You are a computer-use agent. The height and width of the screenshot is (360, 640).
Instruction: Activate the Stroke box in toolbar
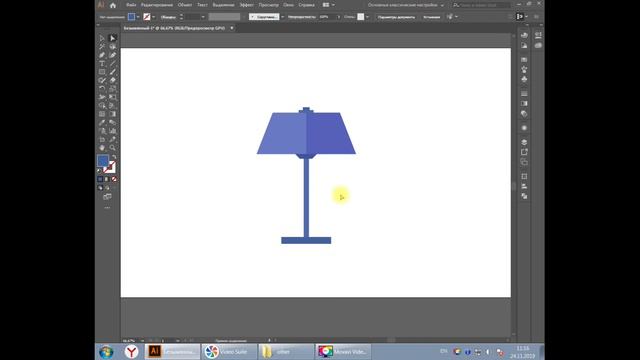[111, 168]
